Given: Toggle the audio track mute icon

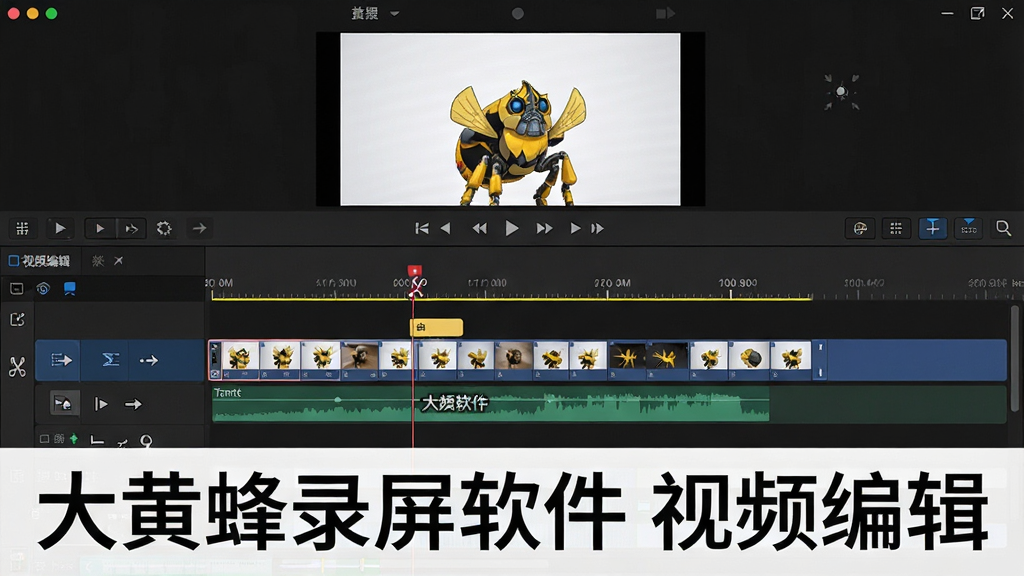Looking at the screenshot, I should (x=63, y=404).
